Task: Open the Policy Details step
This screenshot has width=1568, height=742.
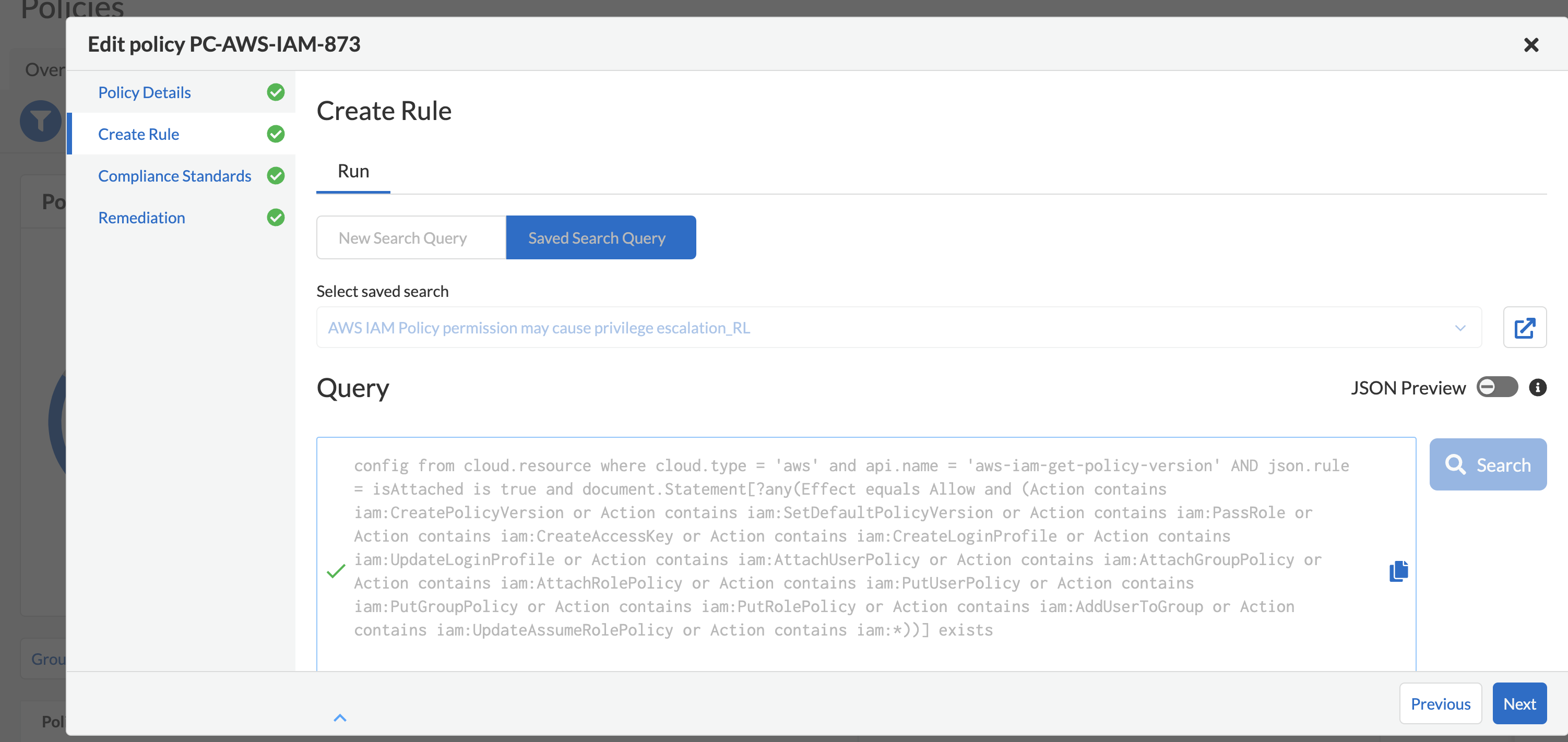Action: click(x=144, y=92)
